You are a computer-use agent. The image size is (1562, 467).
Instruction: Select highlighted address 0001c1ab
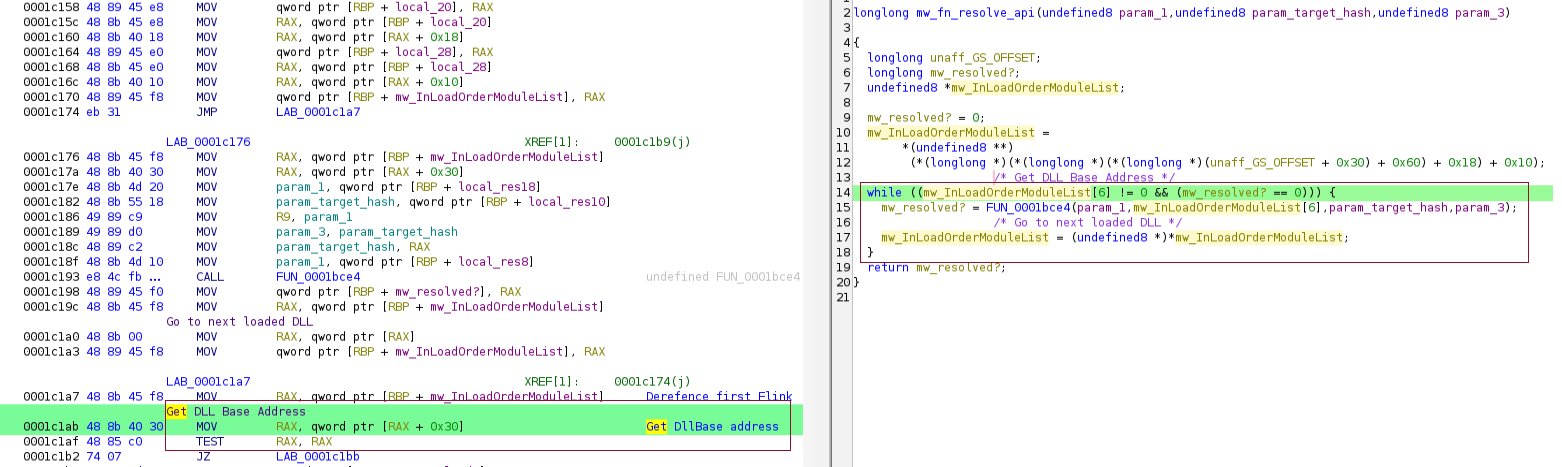click(x=50, y=426)
